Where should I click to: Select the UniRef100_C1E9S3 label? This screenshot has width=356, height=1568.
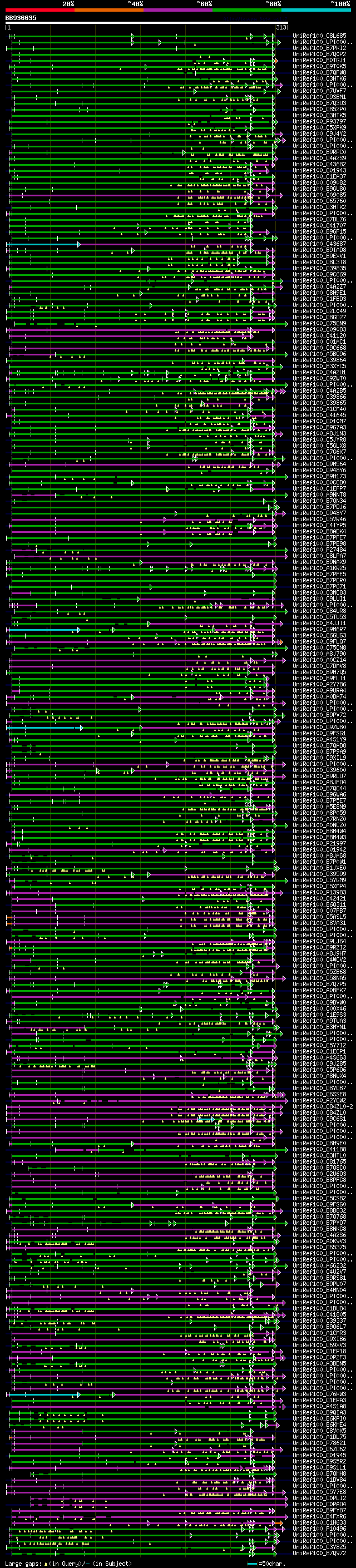(x=319, y=1015)
